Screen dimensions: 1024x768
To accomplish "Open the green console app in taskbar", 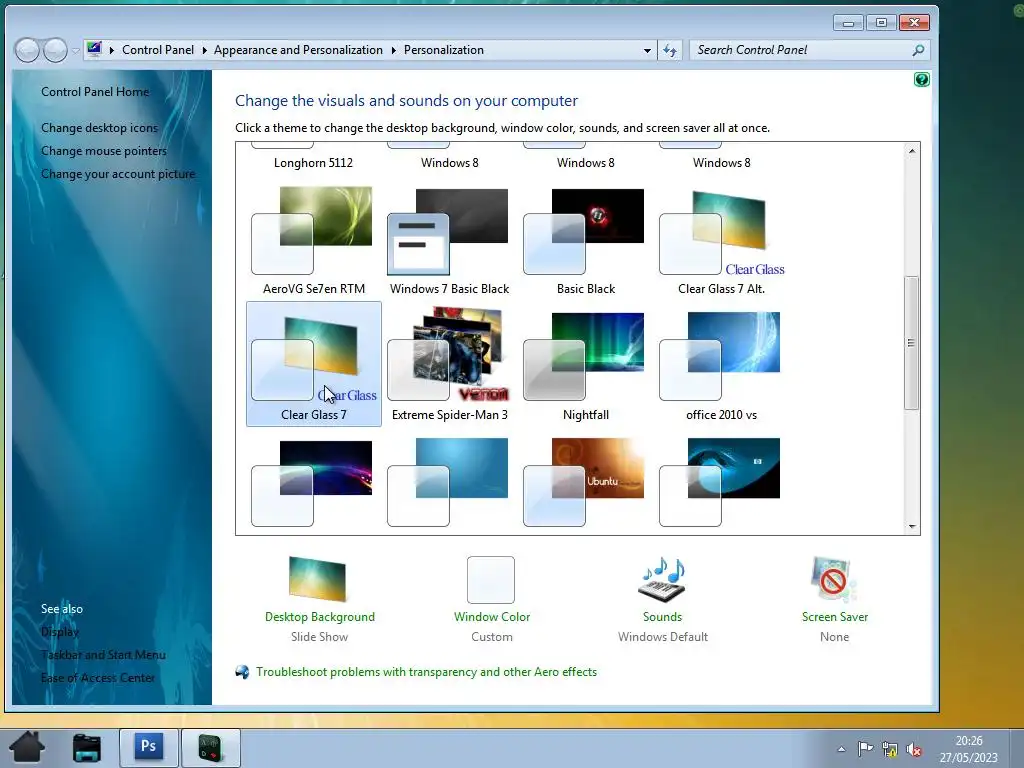I will (210, 748).
